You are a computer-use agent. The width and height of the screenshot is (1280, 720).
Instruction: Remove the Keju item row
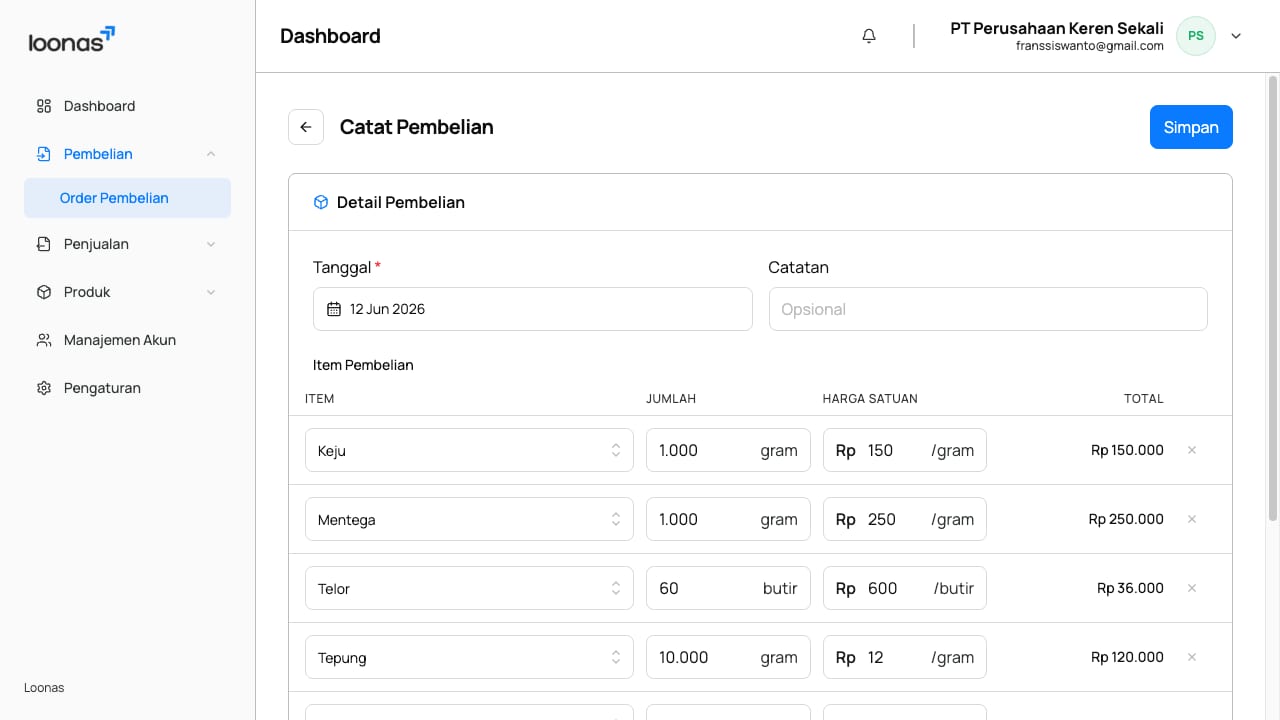pyautogui.click(x=1192, y=450)
